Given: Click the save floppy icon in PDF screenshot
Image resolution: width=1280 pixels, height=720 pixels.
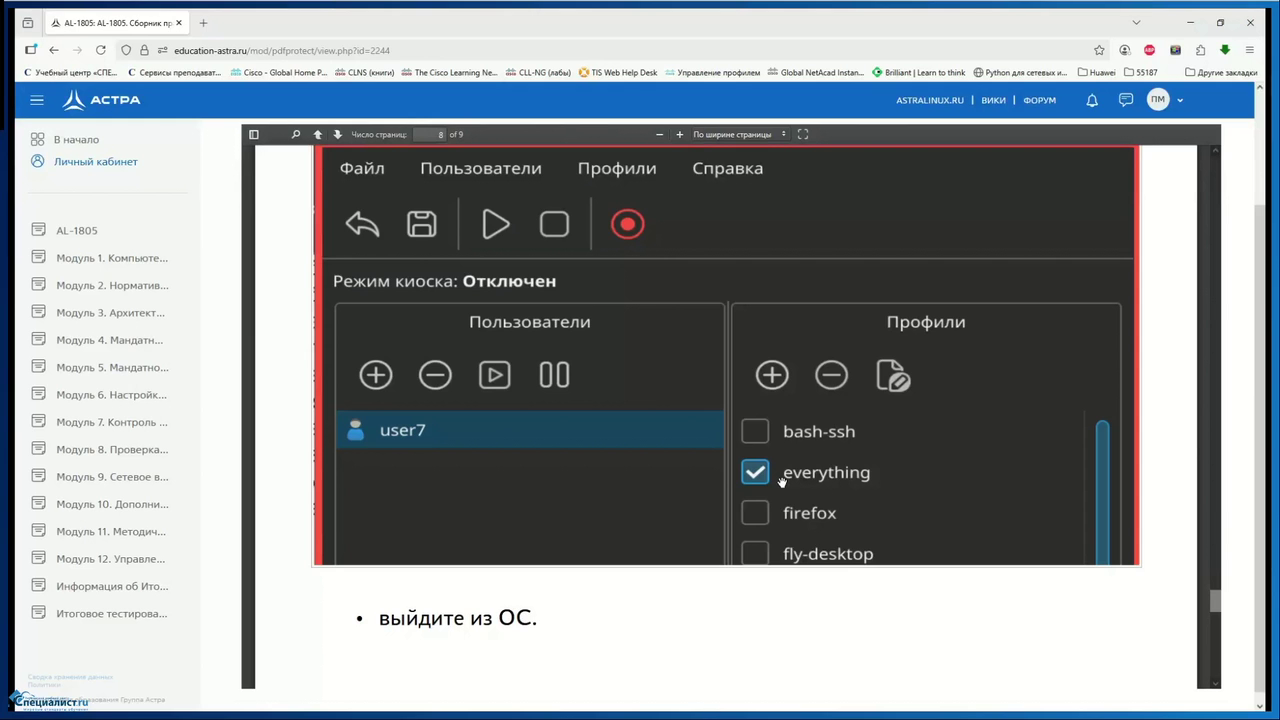Looking at the screenshot, I should click(x=422, y=224).
